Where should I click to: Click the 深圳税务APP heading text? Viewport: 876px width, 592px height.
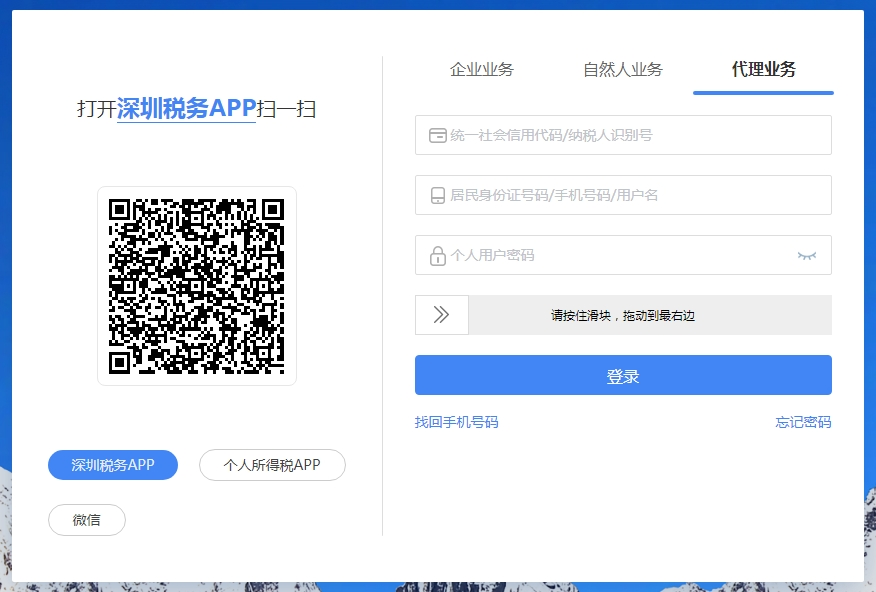(187, 108)
